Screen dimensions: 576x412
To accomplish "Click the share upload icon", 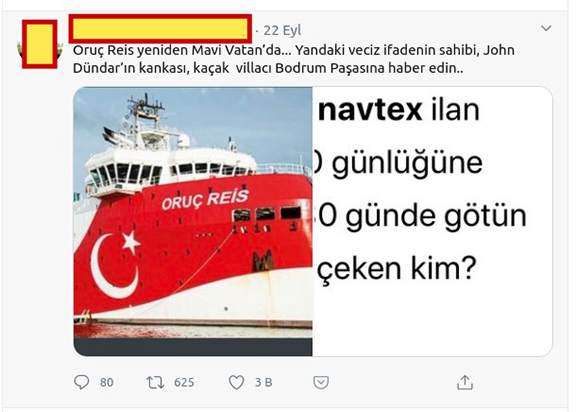I will click(x=465, y=382).
